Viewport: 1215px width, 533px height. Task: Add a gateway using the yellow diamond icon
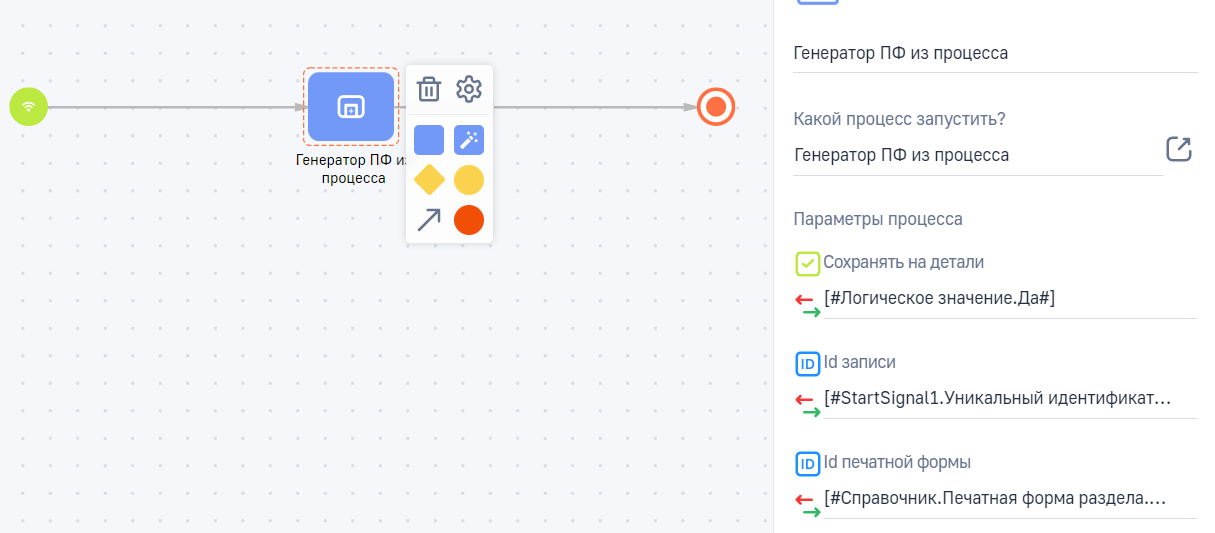click(429, 180)
